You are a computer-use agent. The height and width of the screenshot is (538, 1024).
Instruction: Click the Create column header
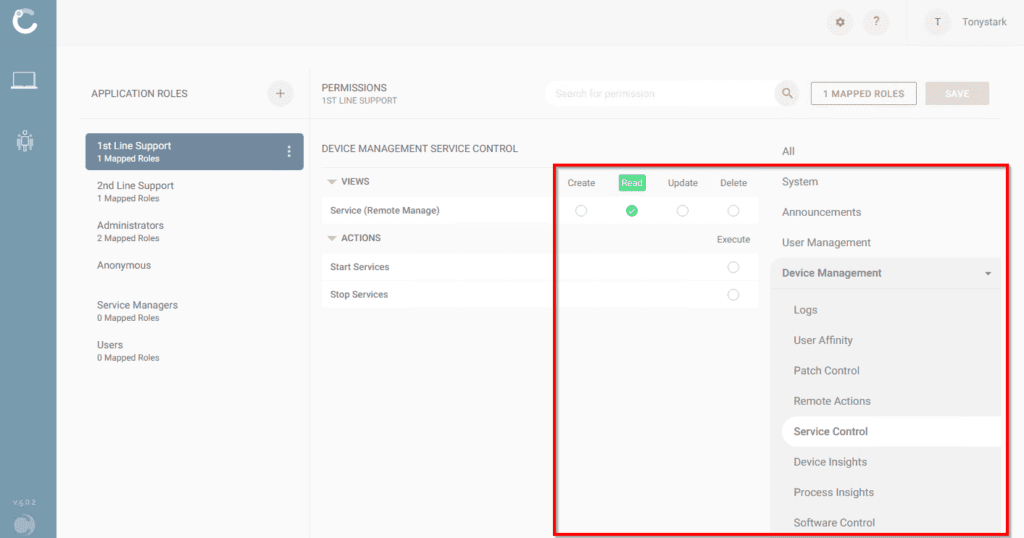point(581,183)
